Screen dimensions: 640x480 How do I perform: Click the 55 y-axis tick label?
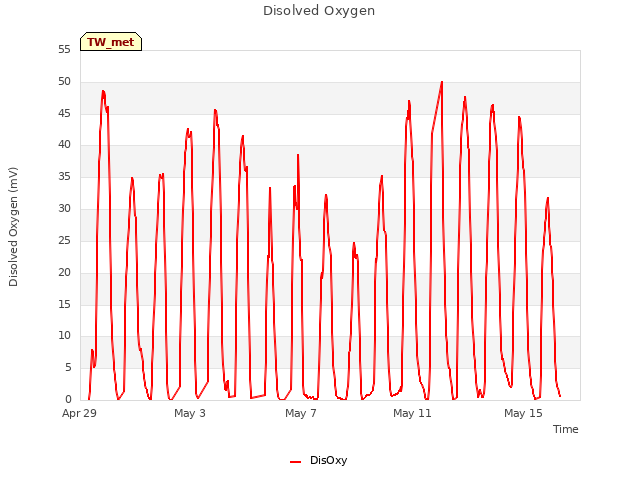click(64, 49)
